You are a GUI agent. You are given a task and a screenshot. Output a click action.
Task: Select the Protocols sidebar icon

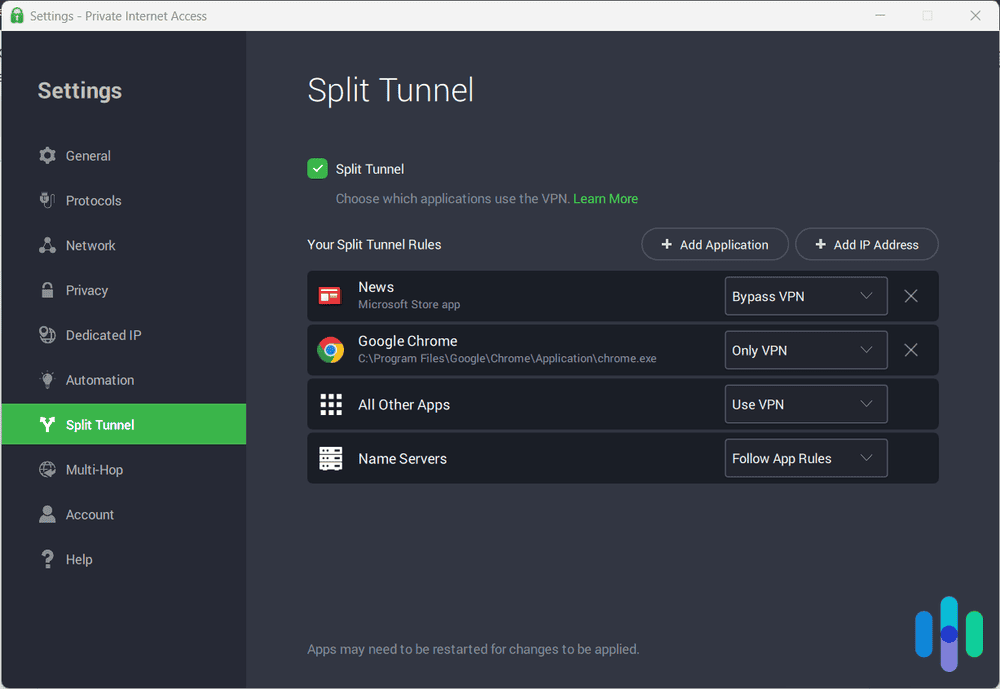(x=46, y=200)
